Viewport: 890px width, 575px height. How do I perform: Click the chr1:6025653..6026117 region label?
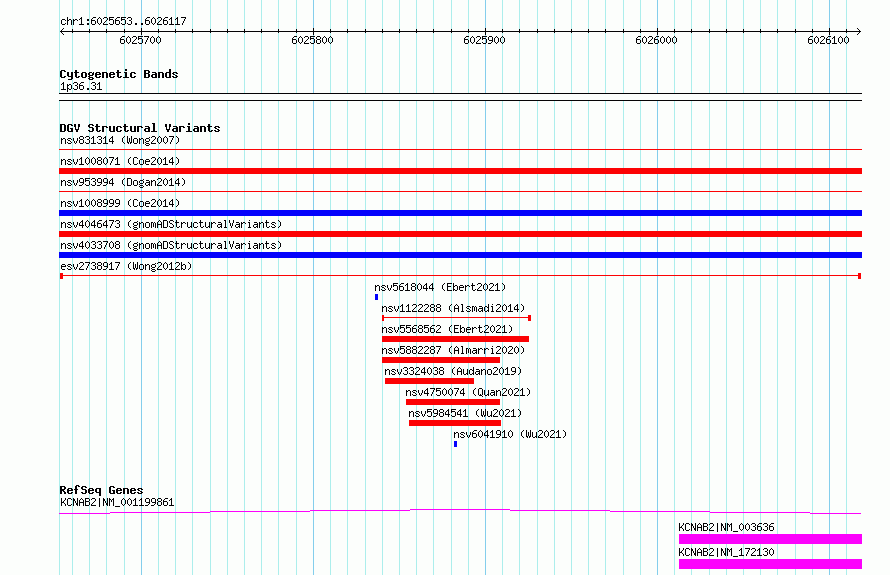[x=123, y=21]
